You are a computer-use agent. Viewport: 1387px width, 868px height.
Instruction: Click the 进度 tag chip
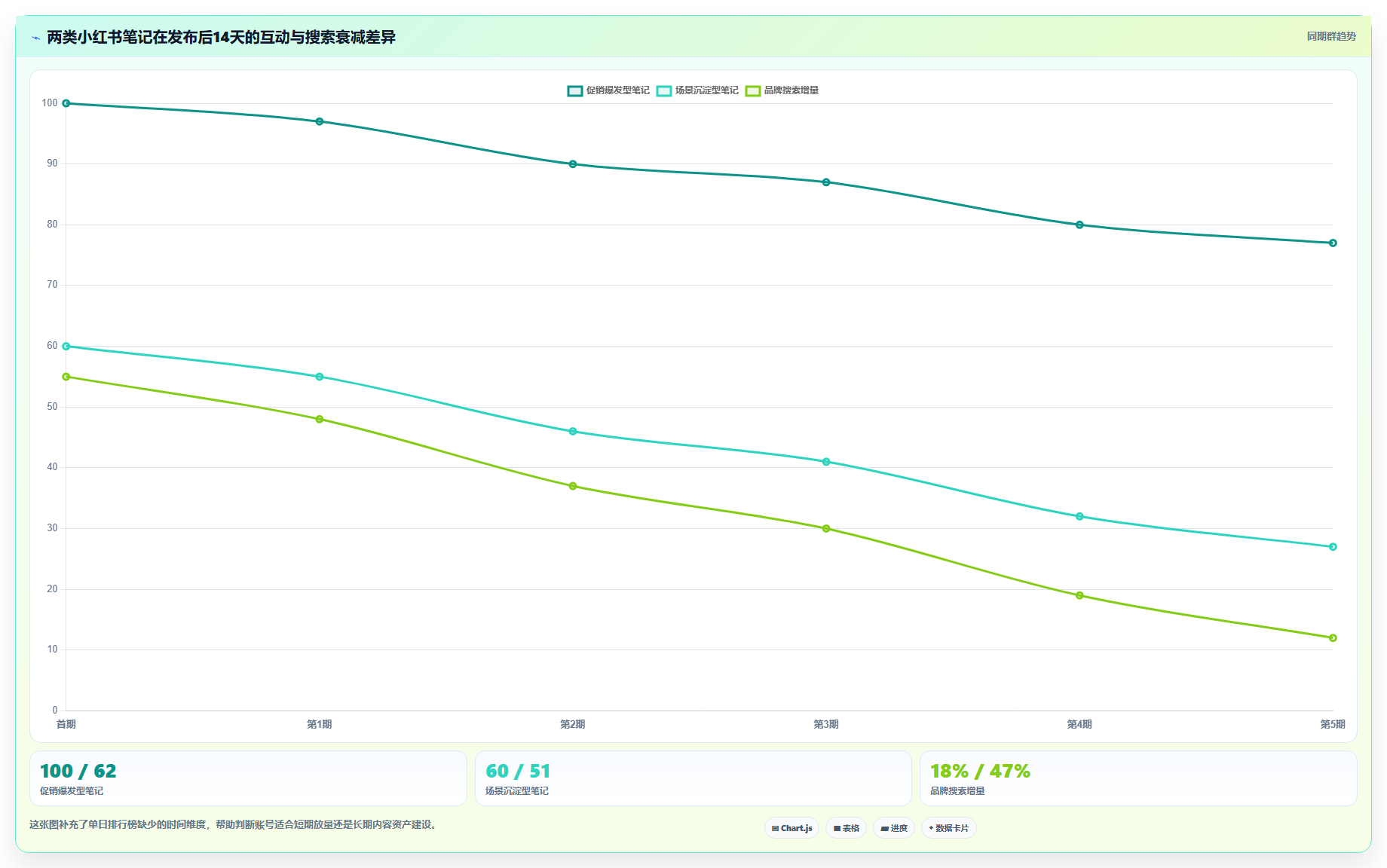(x=894, y=828)
